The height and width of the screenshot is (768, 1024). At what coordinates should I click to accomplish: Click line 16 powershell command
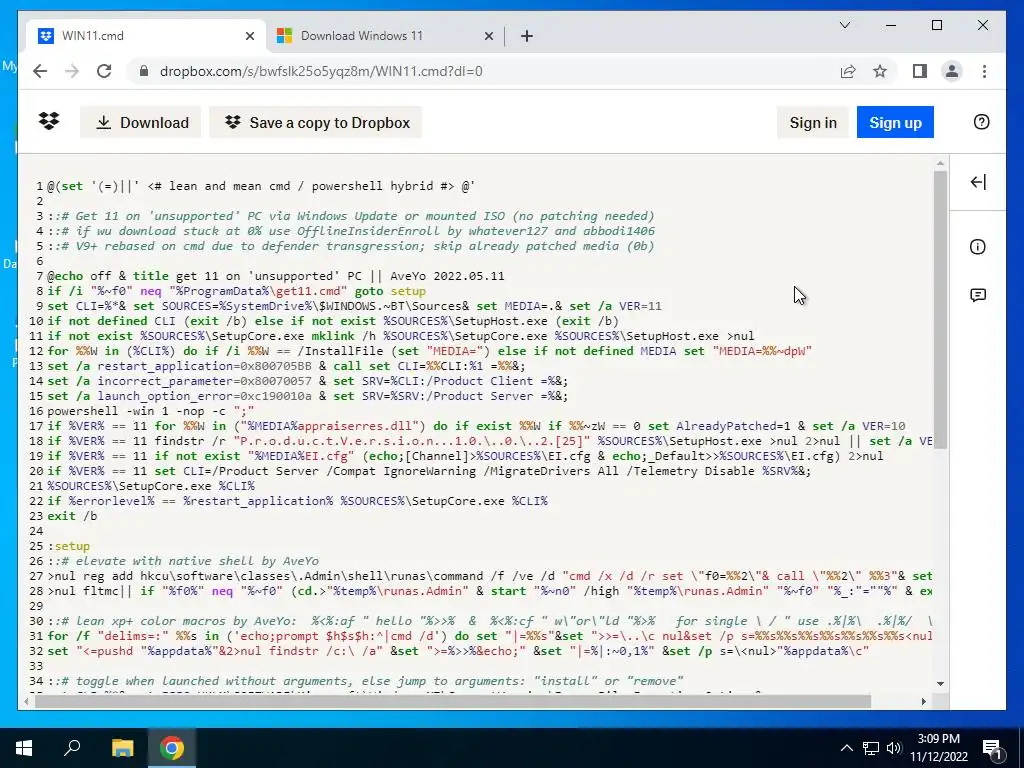click(x=150, y=411)
